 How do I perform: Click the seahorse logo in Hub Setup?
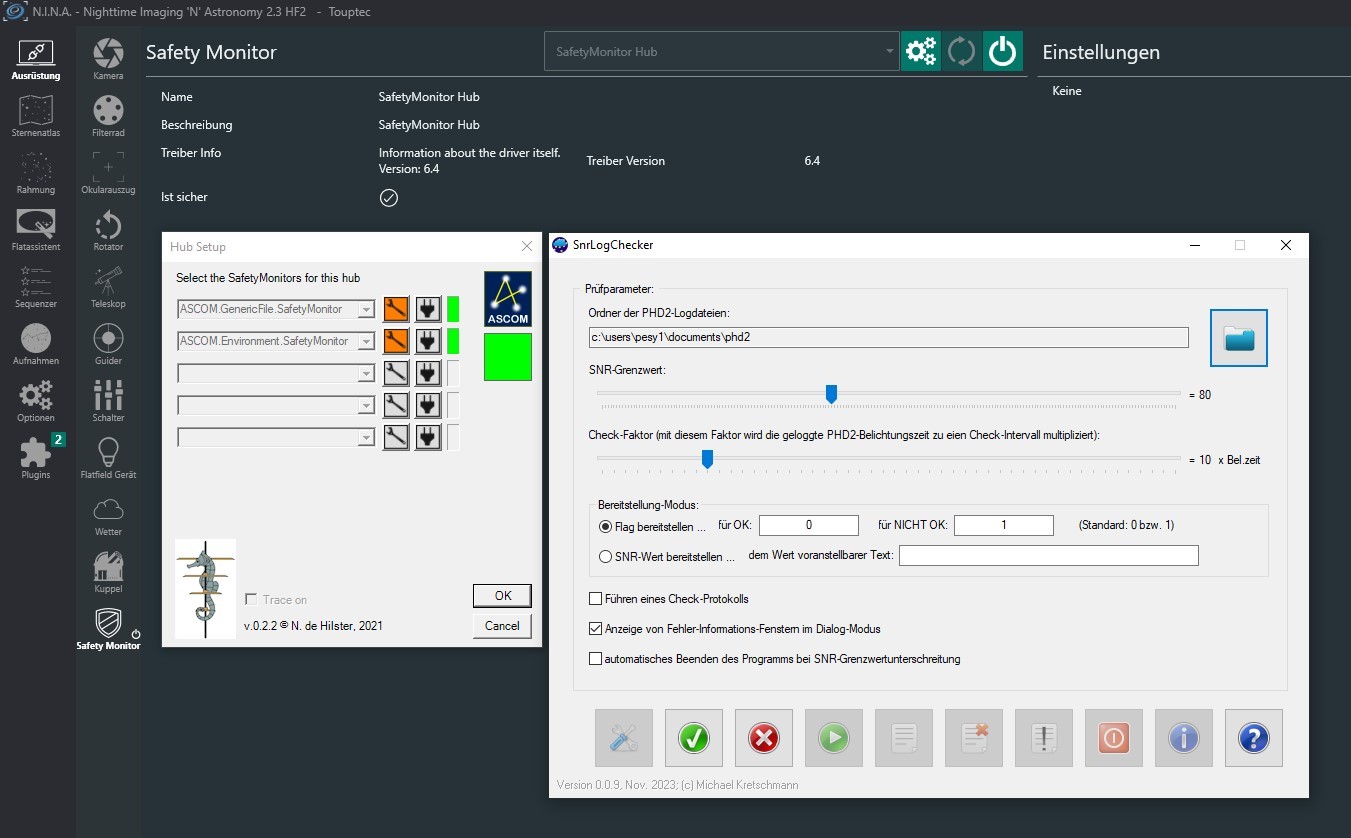point(205,589)
